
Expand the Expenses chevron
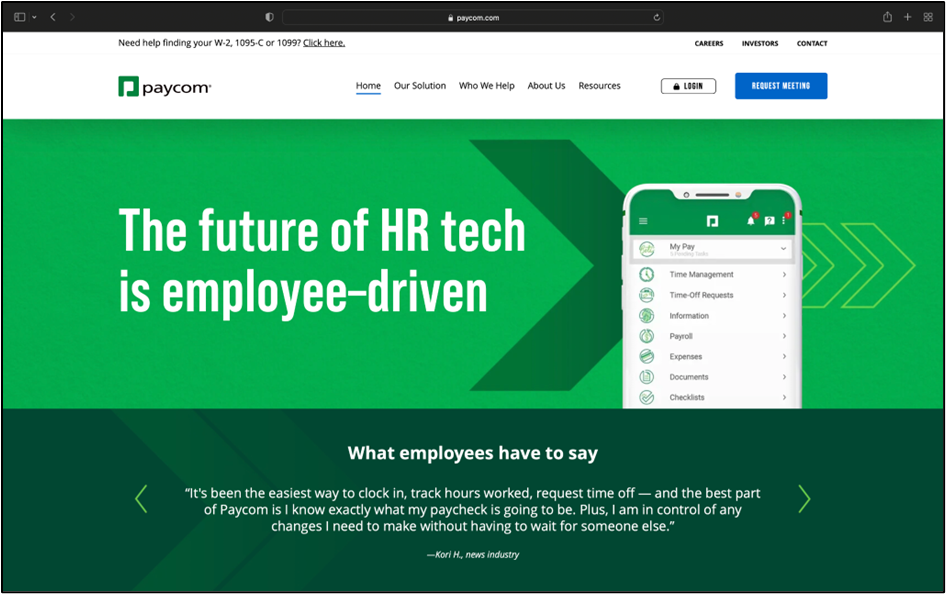point(784,356)
